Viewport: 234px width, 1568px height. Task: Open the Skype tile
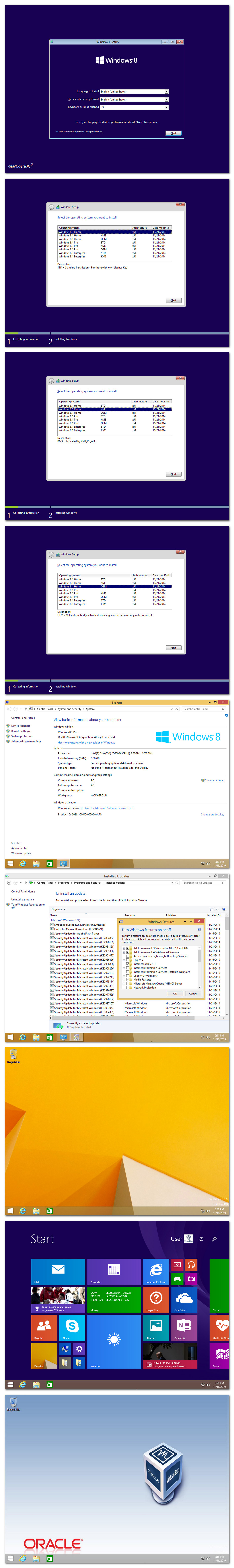[x=72, y=1327]
